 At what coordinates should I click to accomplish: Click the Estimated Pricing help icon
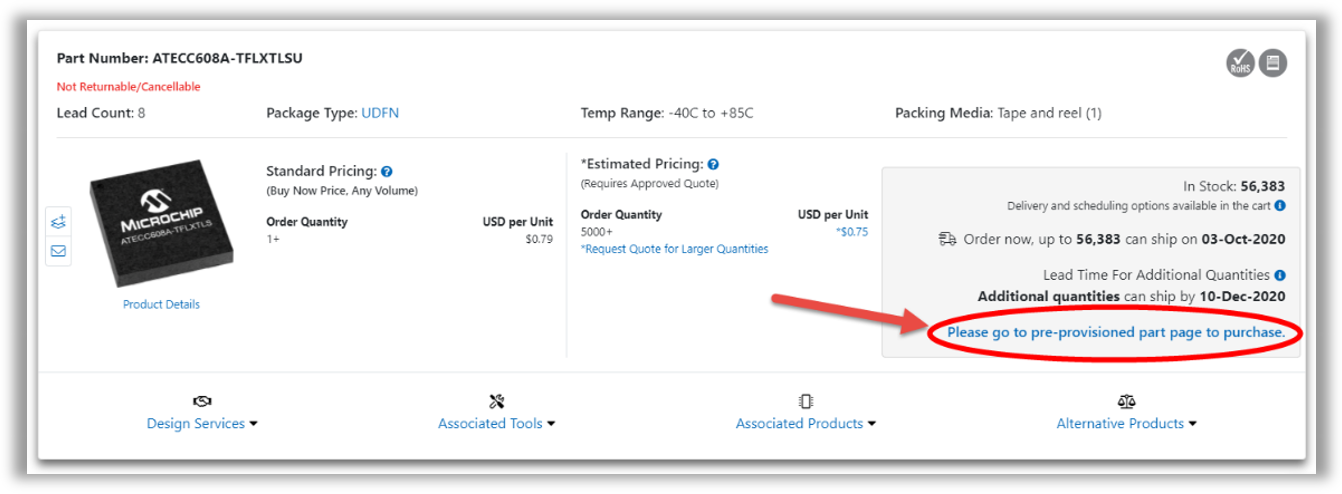tap(713, 164)
